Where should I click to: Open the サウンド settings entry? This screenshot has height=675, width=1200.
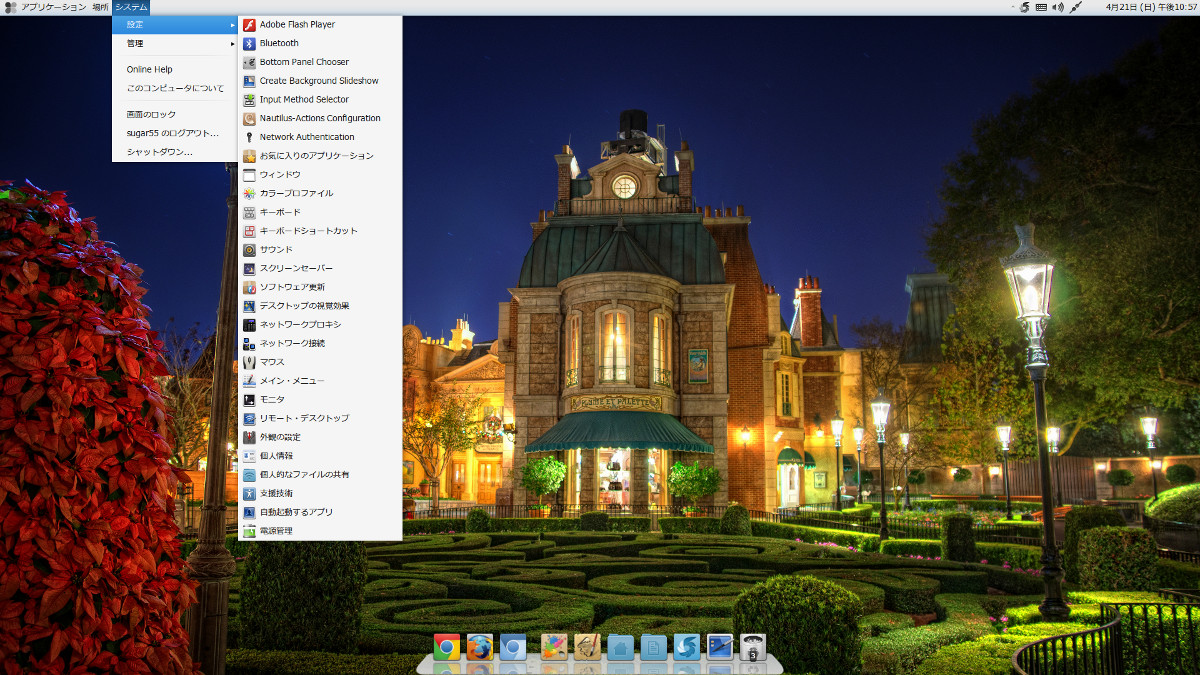pos(320,249)
